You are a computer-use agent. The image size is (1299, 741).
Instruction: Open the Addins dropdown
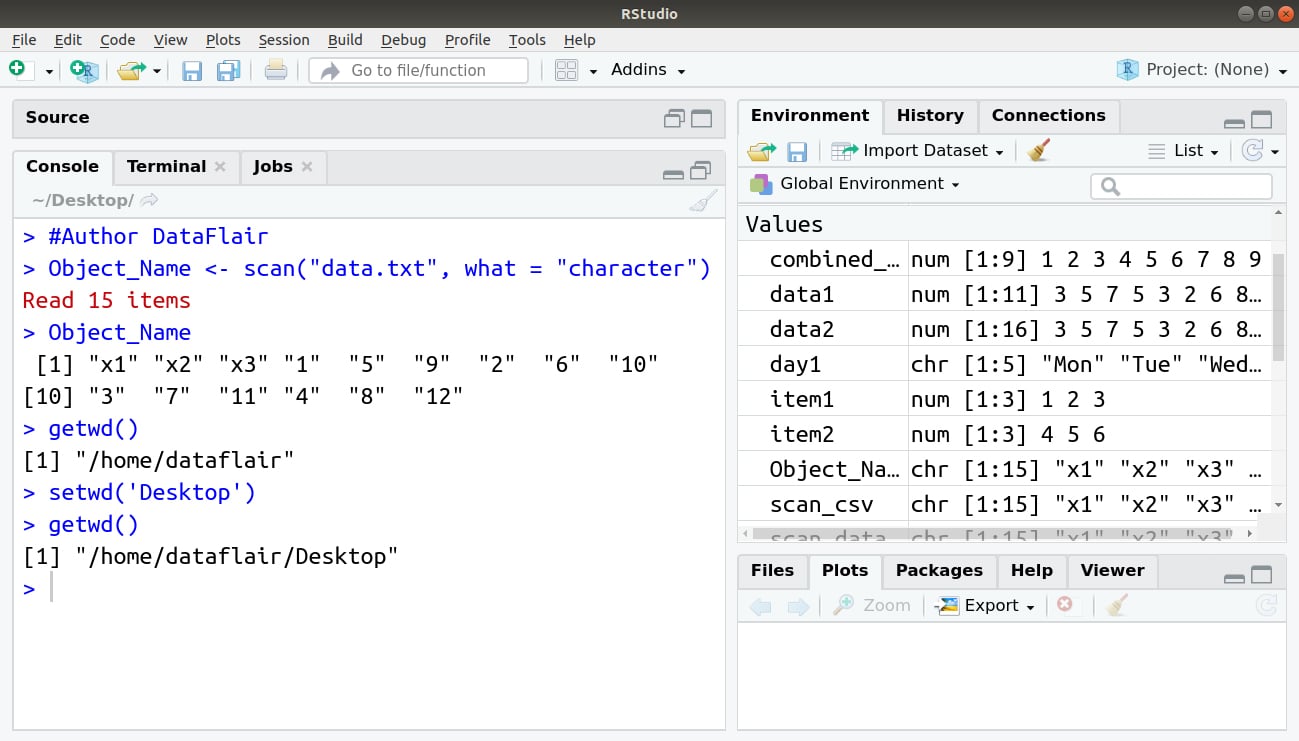pyautogui.click(x=646, y=69)
